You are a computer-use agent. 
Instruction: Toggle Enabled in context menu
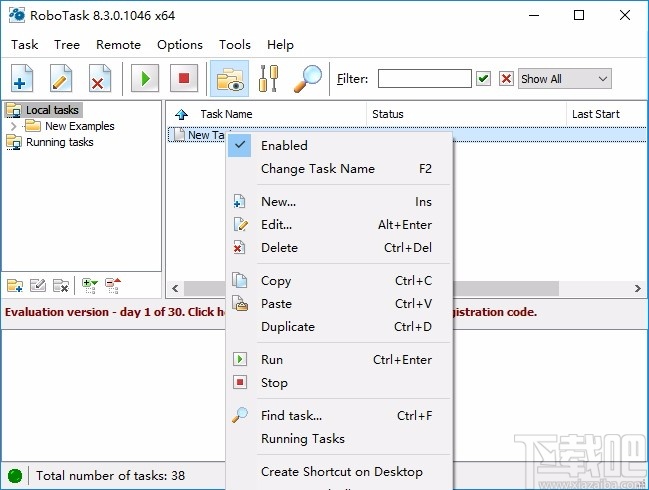pos(339,146)
